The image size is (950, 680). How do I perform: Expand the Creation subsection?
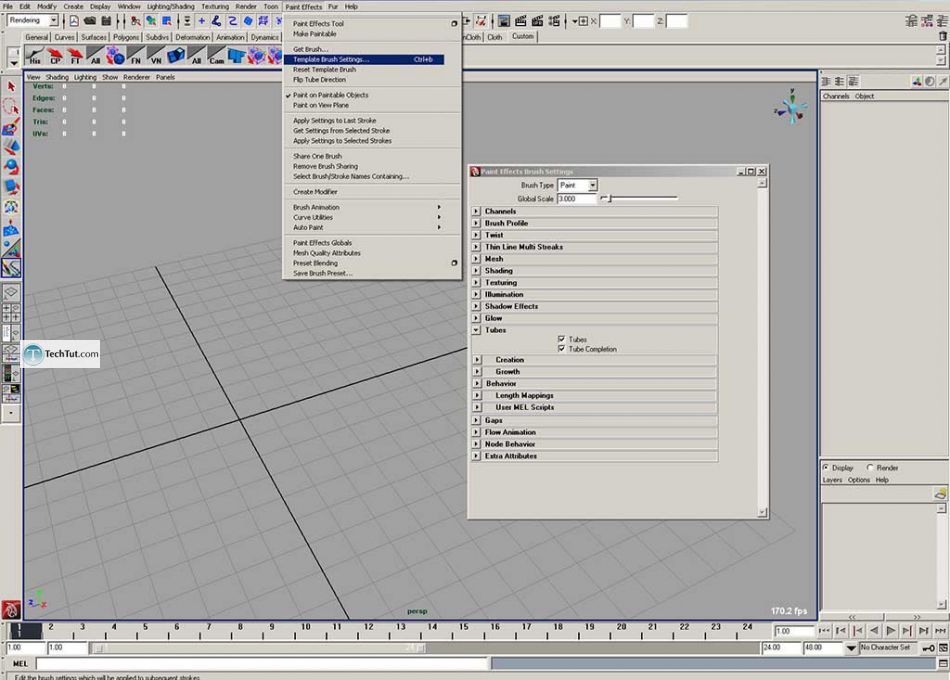[477, 360]
